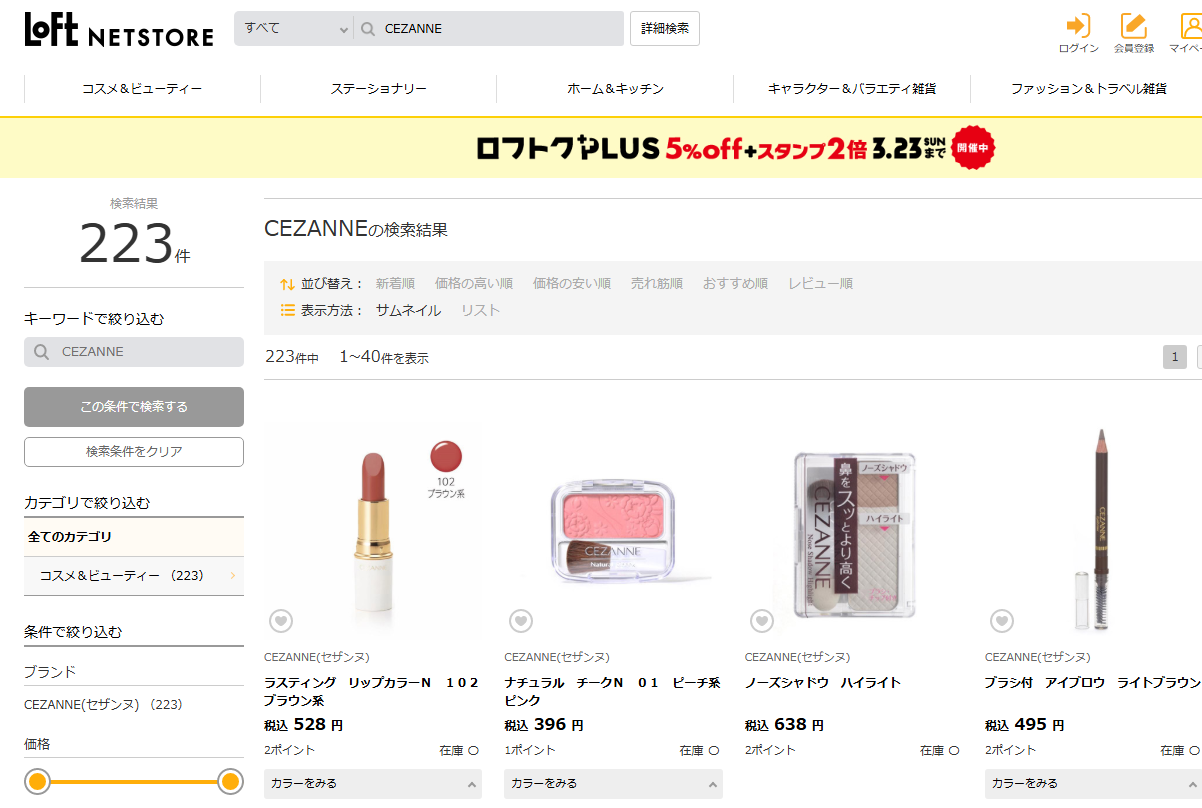Select brand CEZANNE(セザンヌ) (223) filter

[103, 705]
